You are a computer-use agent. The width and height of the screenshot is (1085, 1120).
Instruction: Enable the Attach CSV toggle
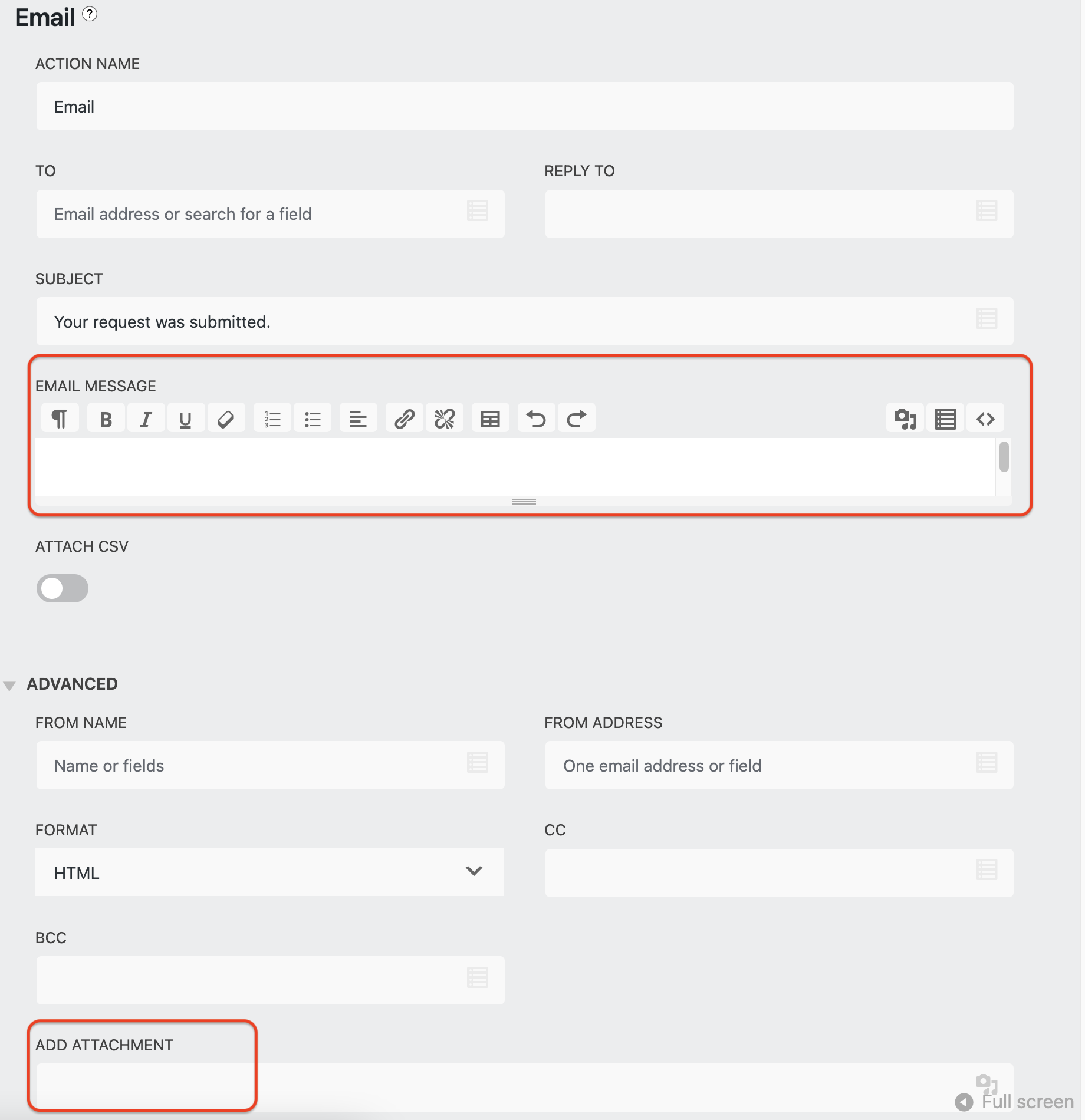[x=63, y=588]
